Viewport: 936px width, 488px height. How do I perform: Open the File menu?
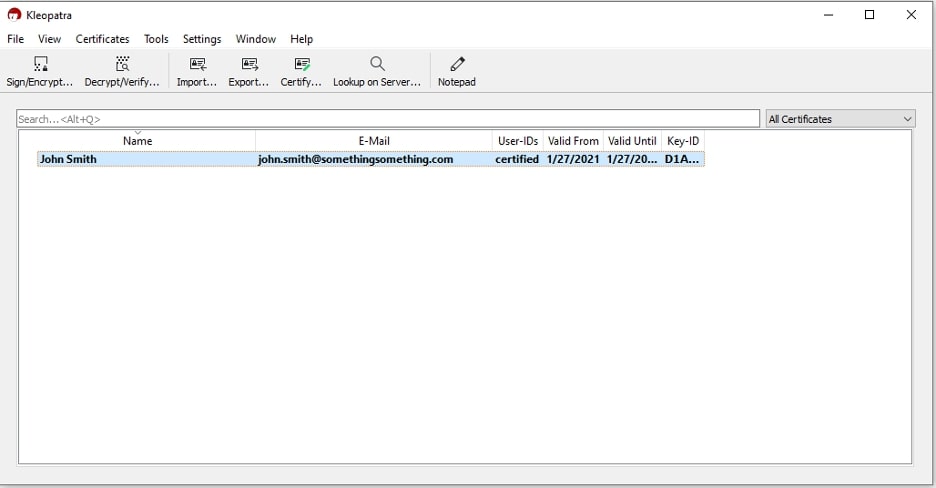[x=16, y=39]
